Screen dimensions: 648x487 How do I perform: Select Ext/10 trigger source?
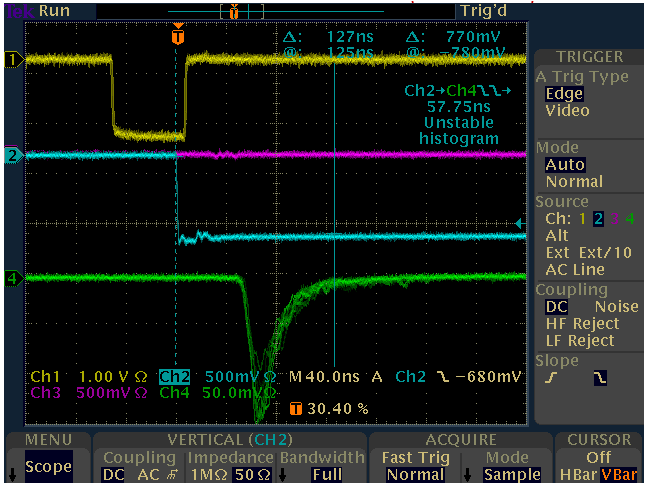point(605,253)
